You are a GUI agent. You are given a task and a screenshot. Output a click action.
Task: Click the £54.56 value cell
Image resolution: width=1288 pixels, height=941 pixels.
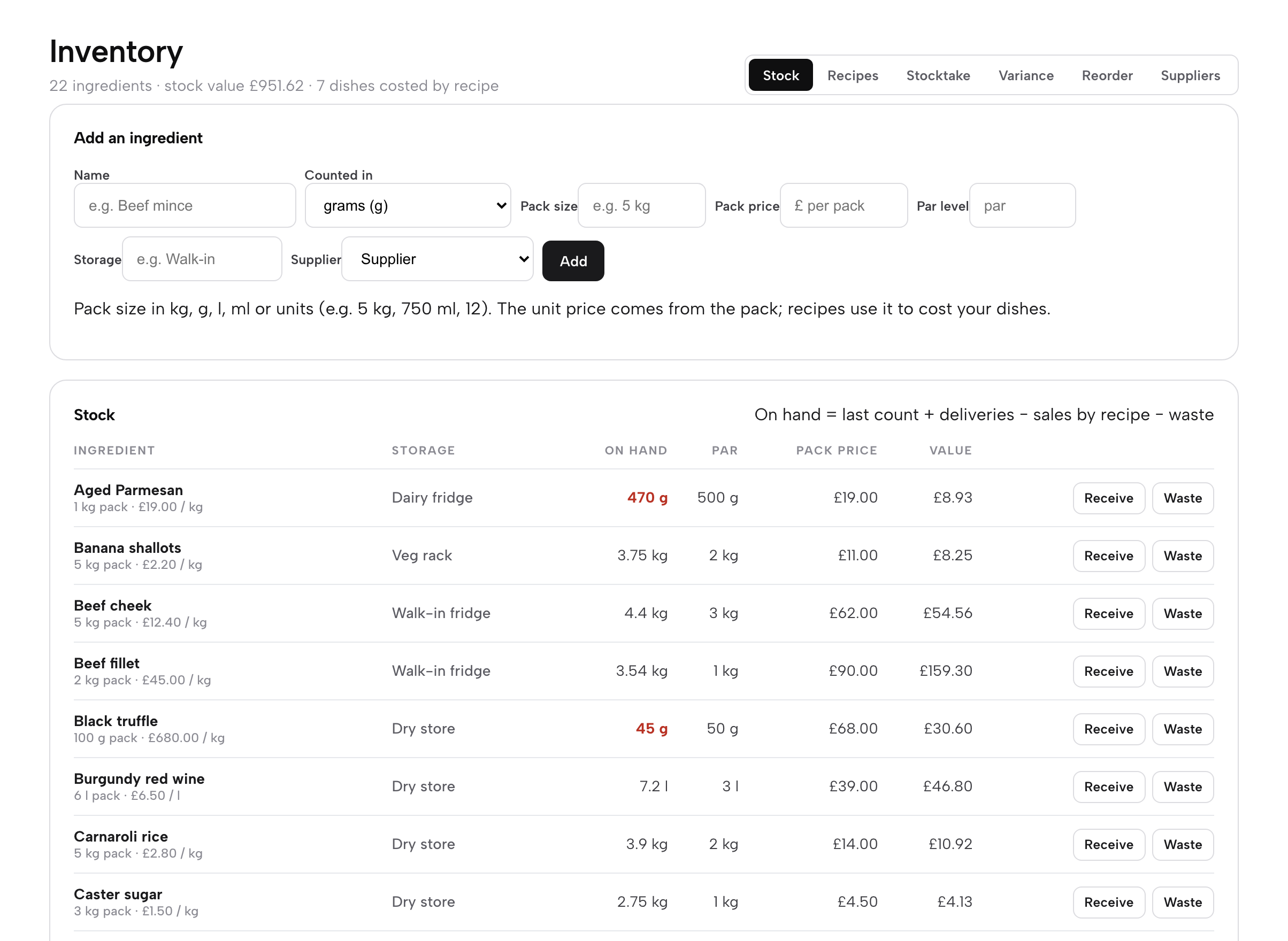tap(947, 613)
